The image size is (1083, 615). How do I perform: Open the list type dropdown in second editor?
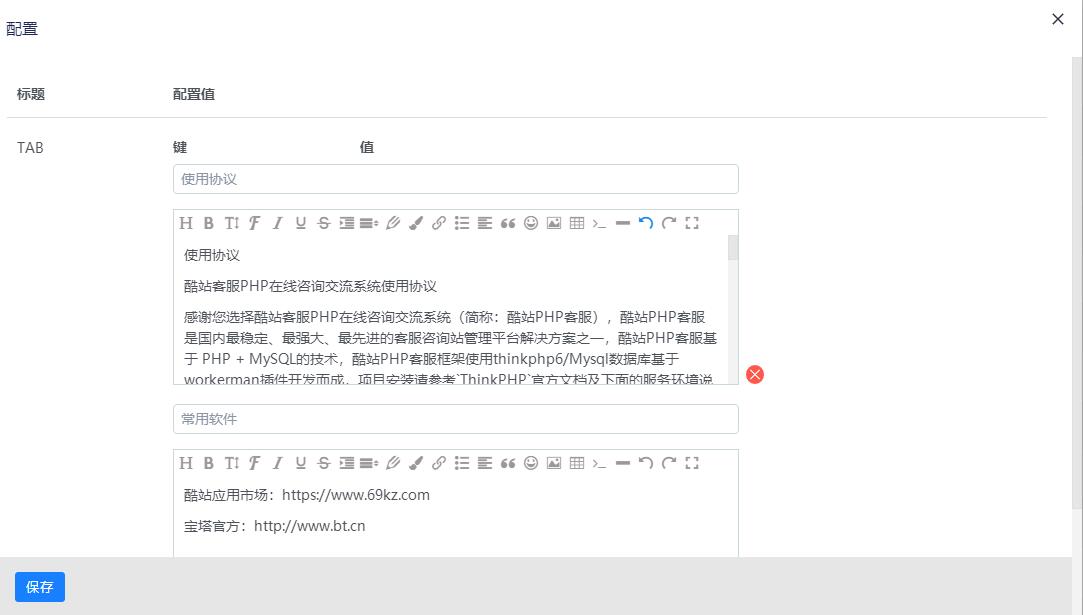(x=462, y=463)
